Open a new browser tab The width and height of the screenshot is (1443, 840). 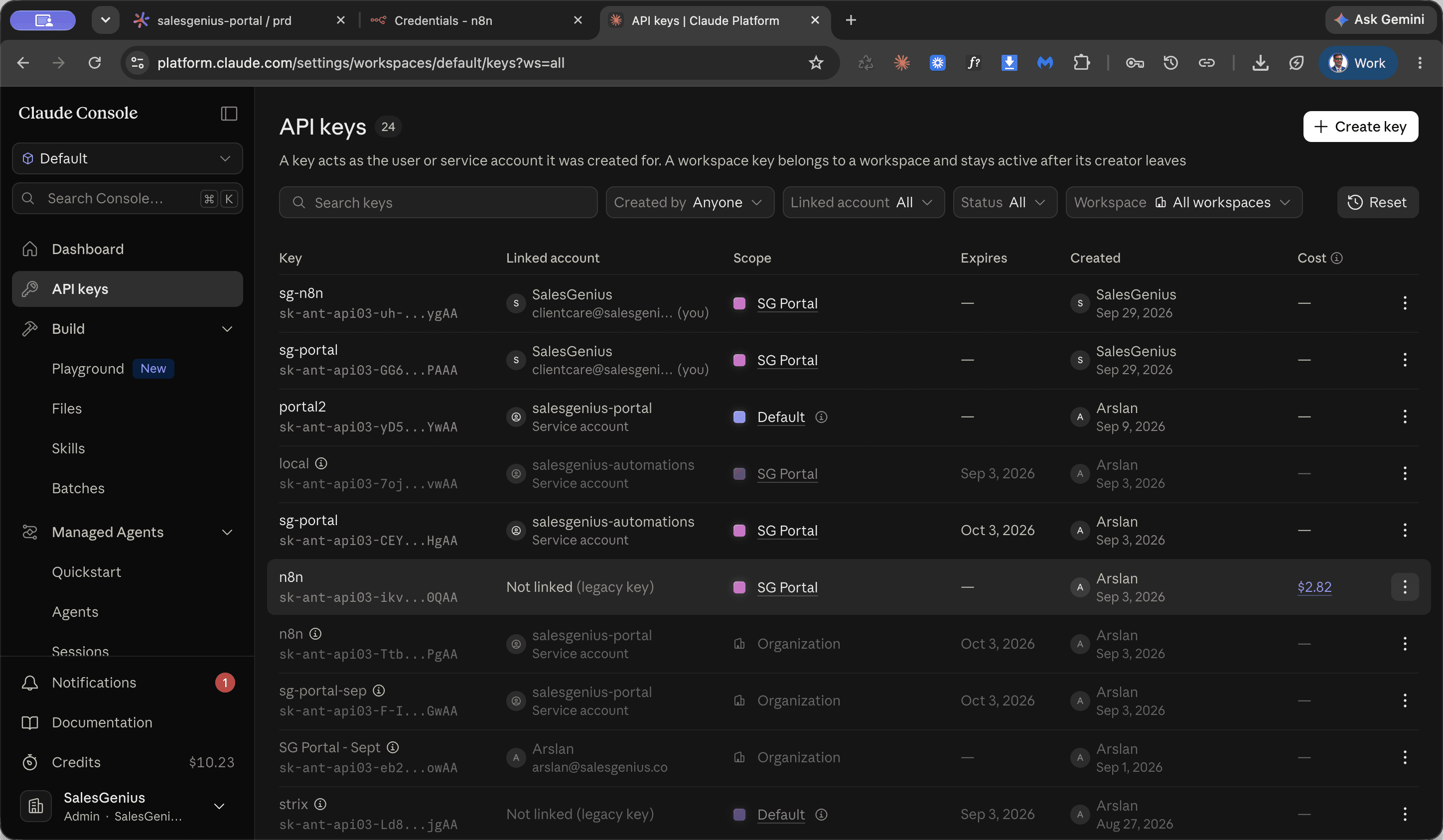click(x=851, y=20)
